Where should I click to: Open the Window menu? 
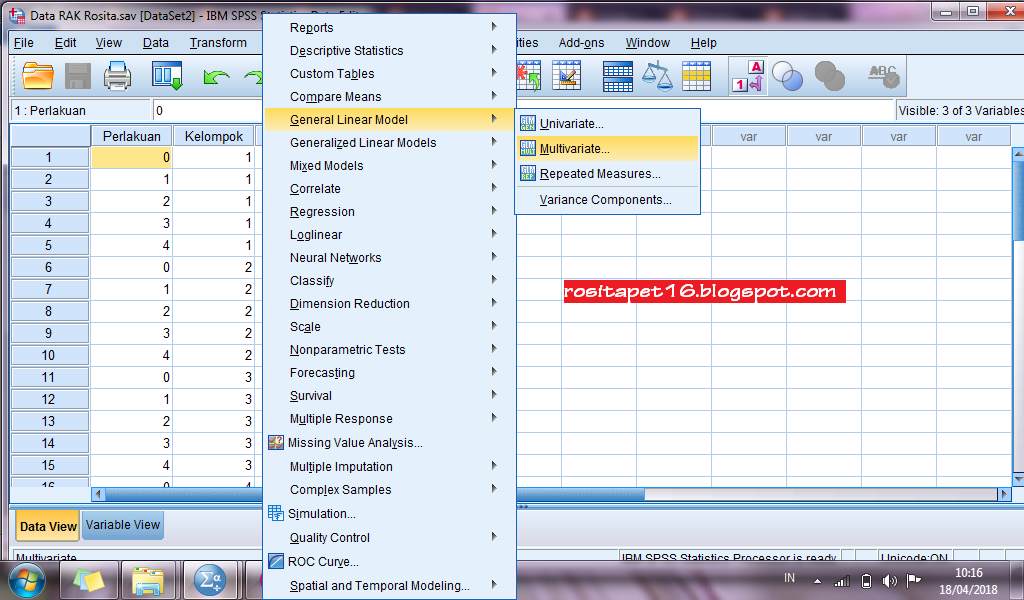tap(647, 42)
